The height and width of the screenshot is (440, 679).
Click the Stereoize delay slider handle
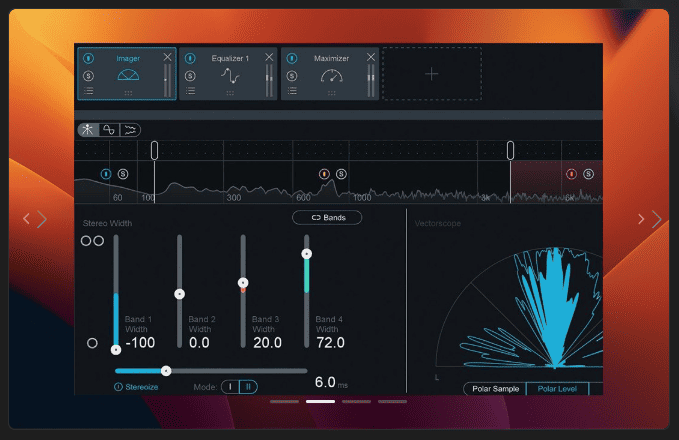tap(166, 371)
